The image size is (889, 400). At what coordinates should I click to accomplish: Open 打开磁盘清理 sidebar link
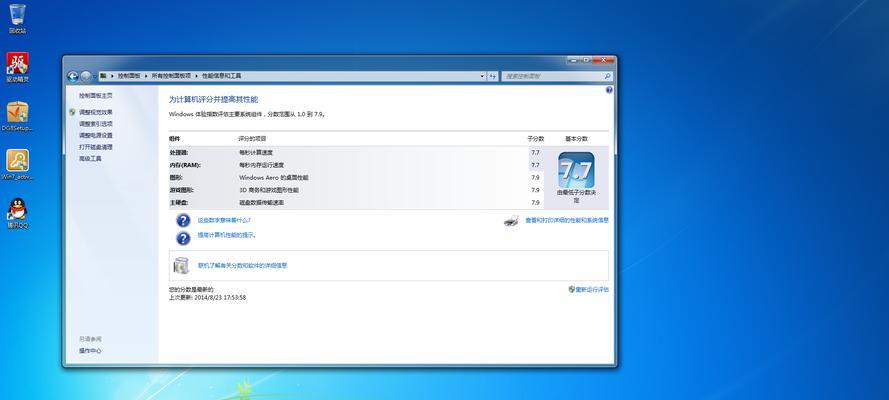pyautogui.click(x=95, y=147)
